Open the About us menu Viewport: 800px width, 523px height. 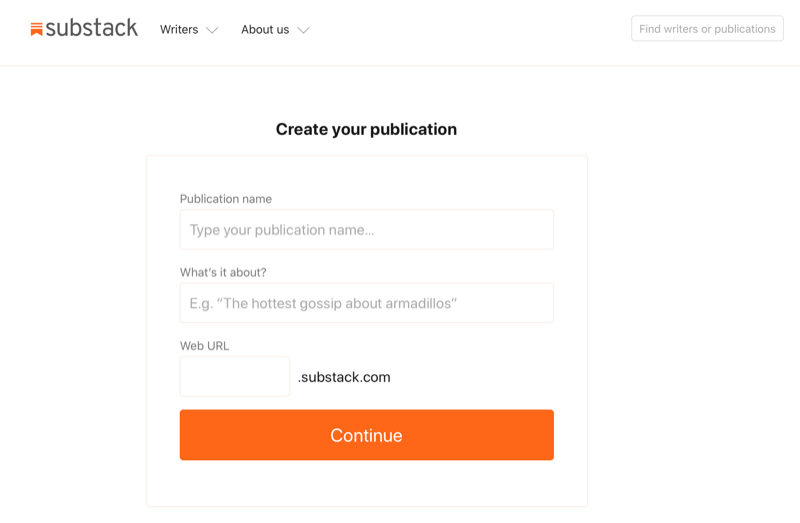[265, 30]
